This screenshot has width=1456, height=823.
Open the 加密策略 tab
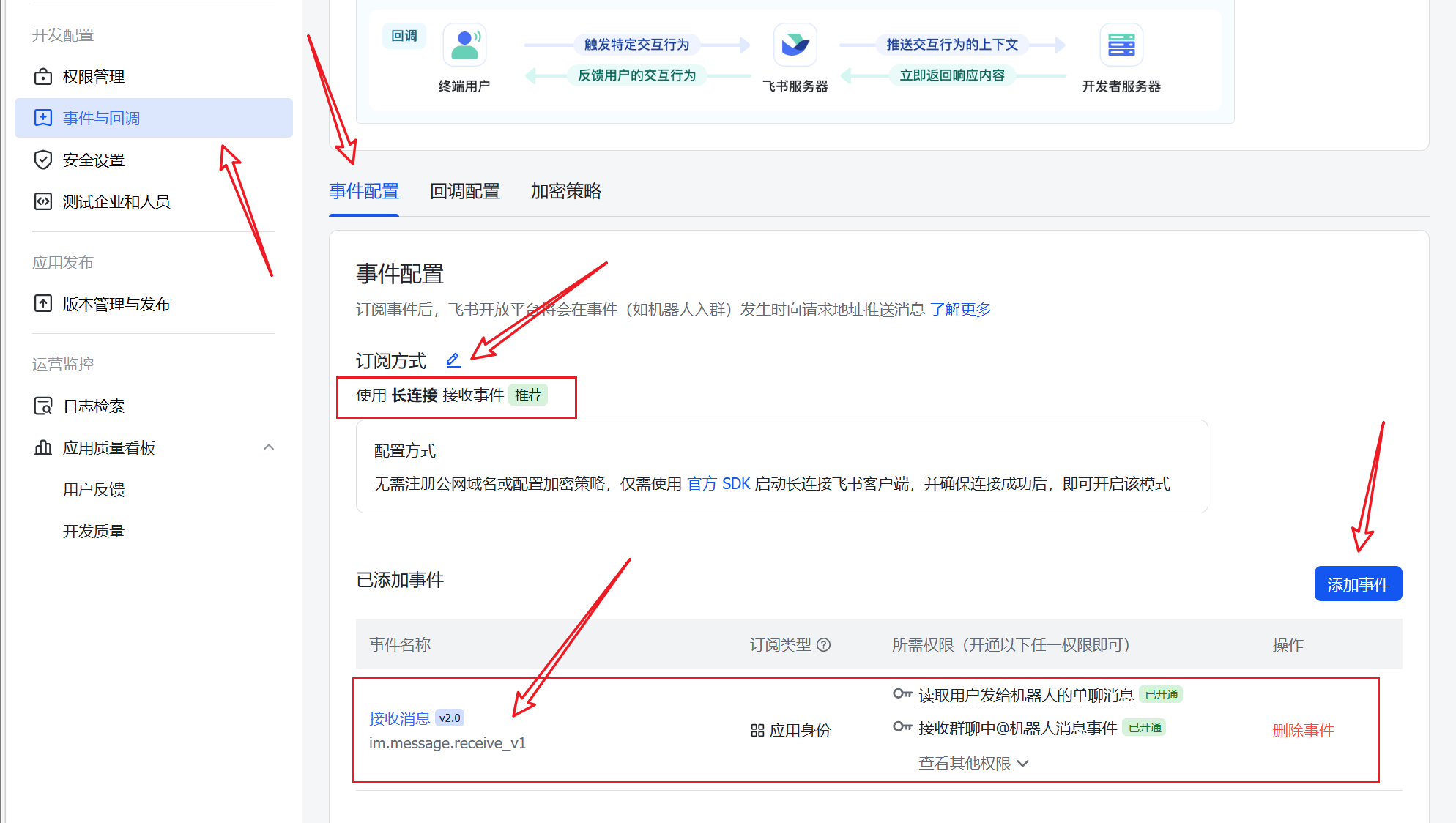(x=565, y=191)
